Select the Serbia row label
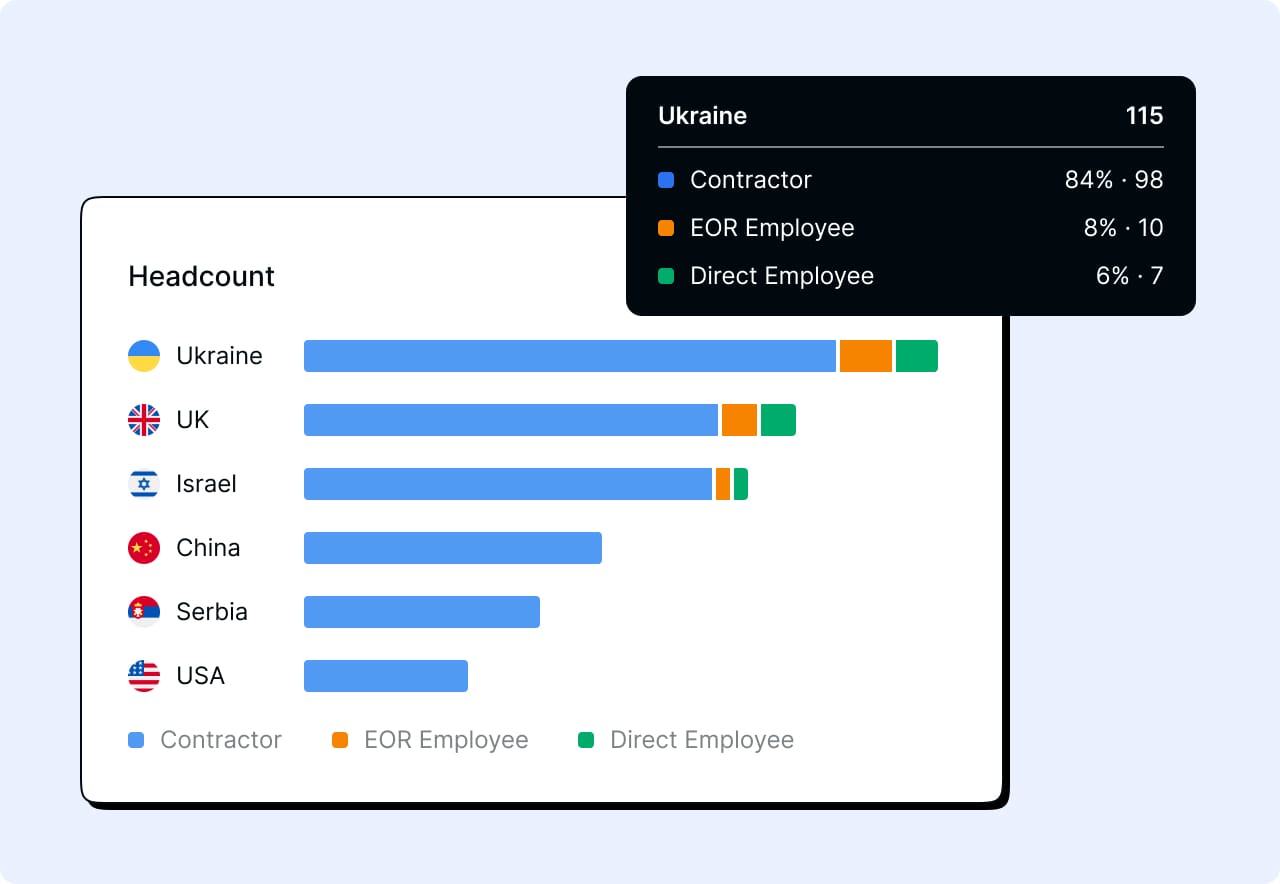 pos(212,611)
